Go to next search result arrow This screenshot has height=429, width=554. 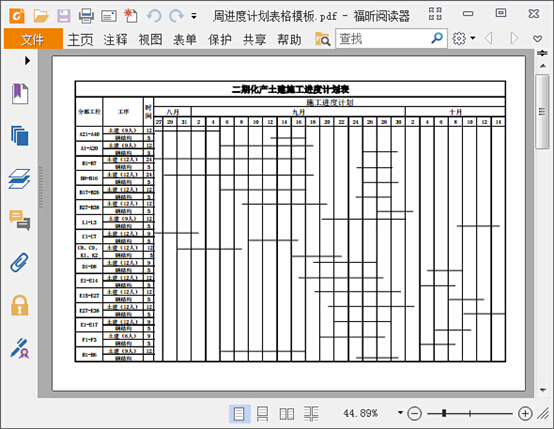[x=514, y=38]
